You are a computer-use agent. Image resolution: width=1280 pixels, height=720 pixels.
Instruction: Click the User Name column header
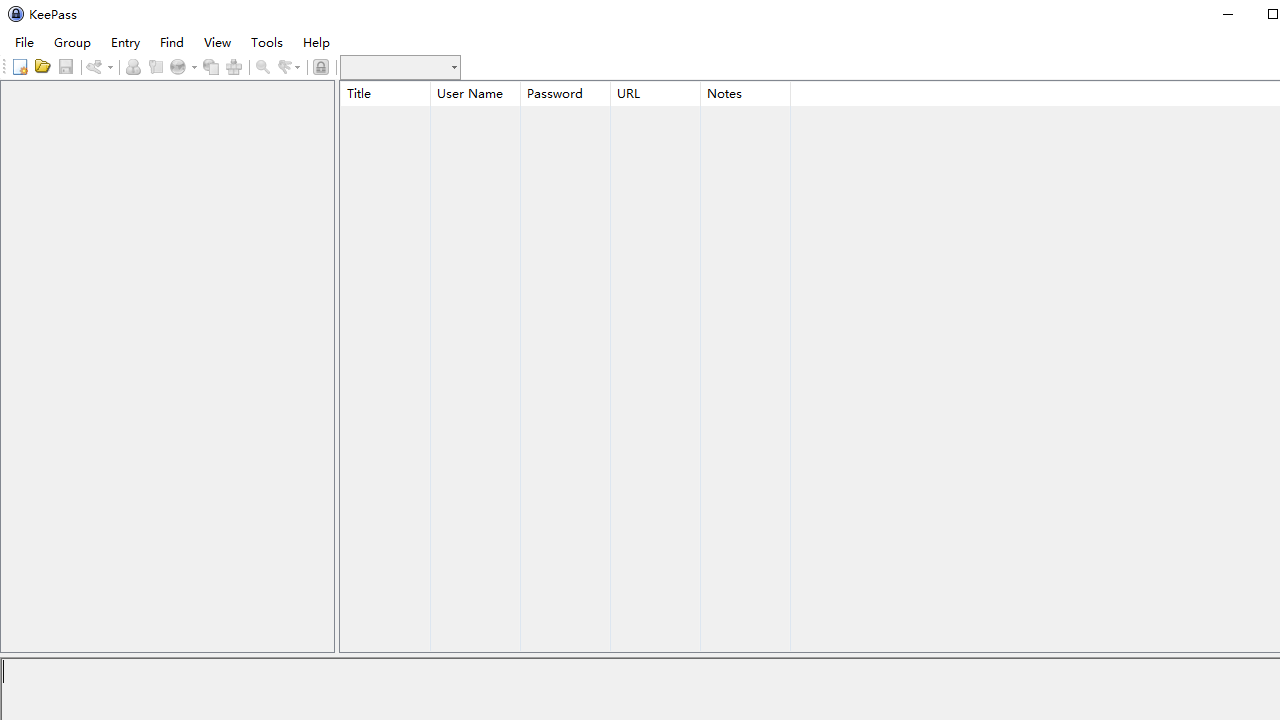(x=475, y=93)
